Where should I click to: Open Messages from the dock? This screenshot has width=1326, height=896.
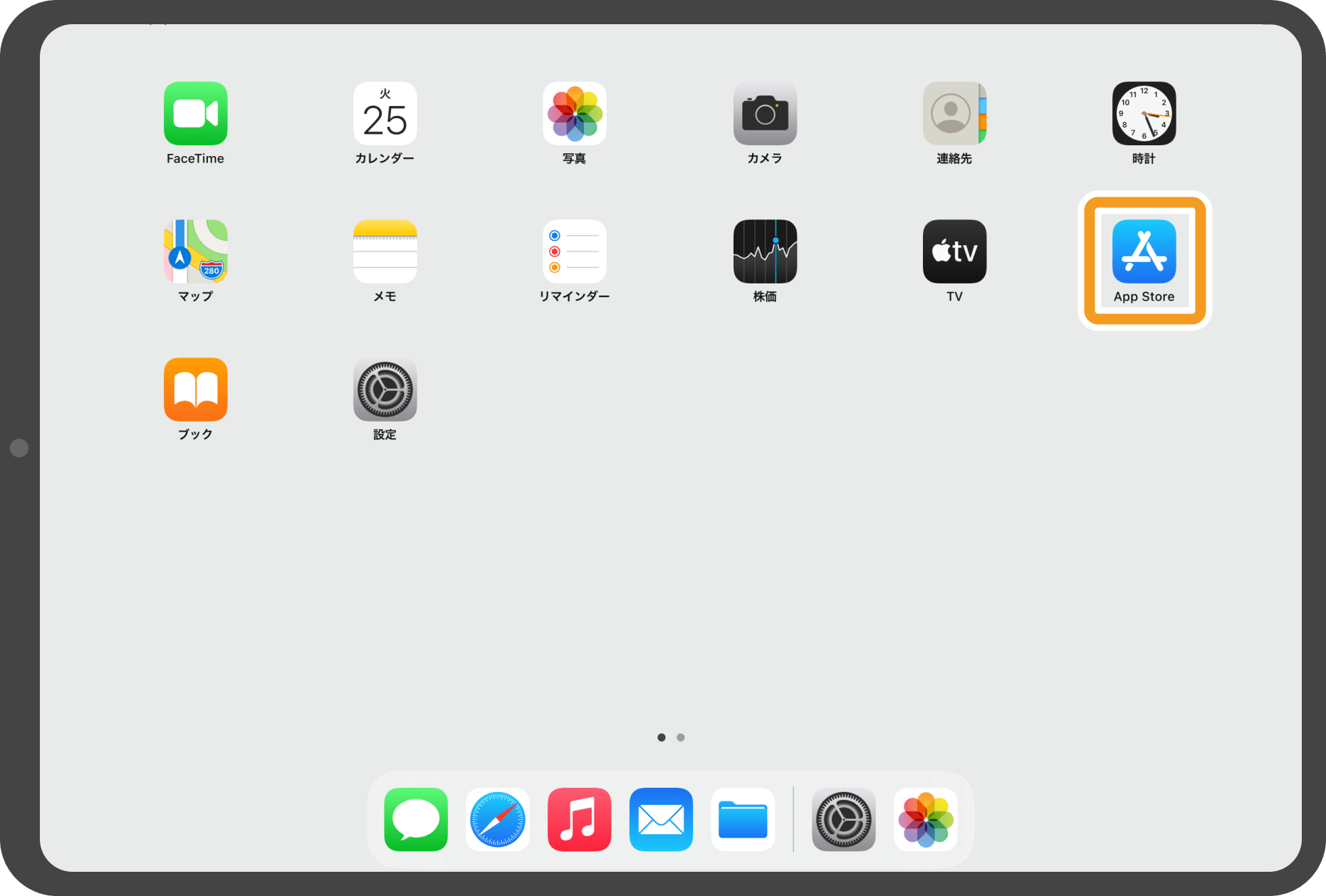click(416, 819)
